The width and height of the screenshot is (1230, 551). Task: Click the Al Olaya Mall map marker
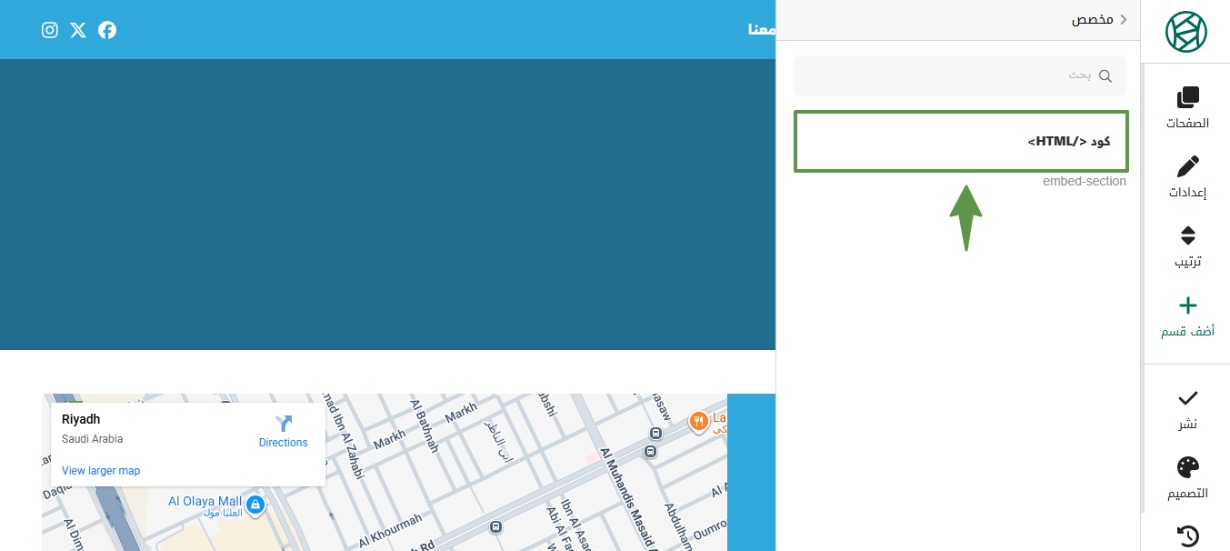(x=255, y=503)
